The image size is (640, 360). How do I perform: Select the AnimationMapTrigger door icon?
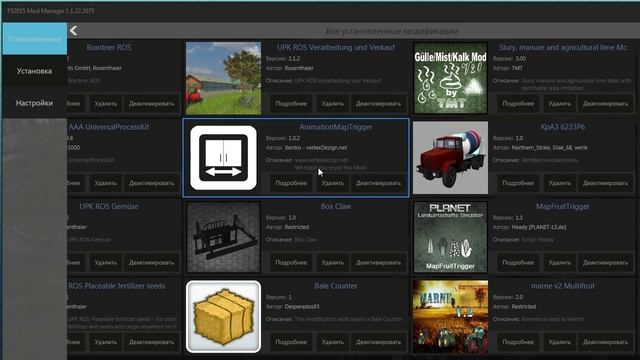pyautogui.click(x=223, y=158)
